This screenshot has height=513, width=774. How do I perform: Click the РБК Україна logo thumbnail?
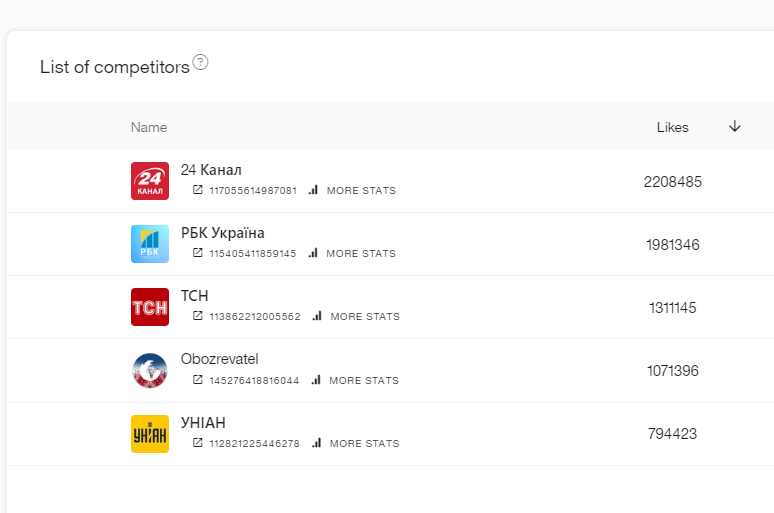pos(150,244)
